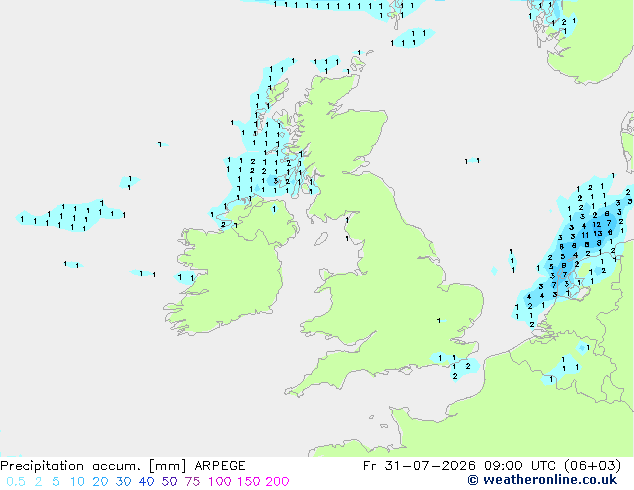Click the legend value 50
The image size is (634, 490).
point(169,482)
